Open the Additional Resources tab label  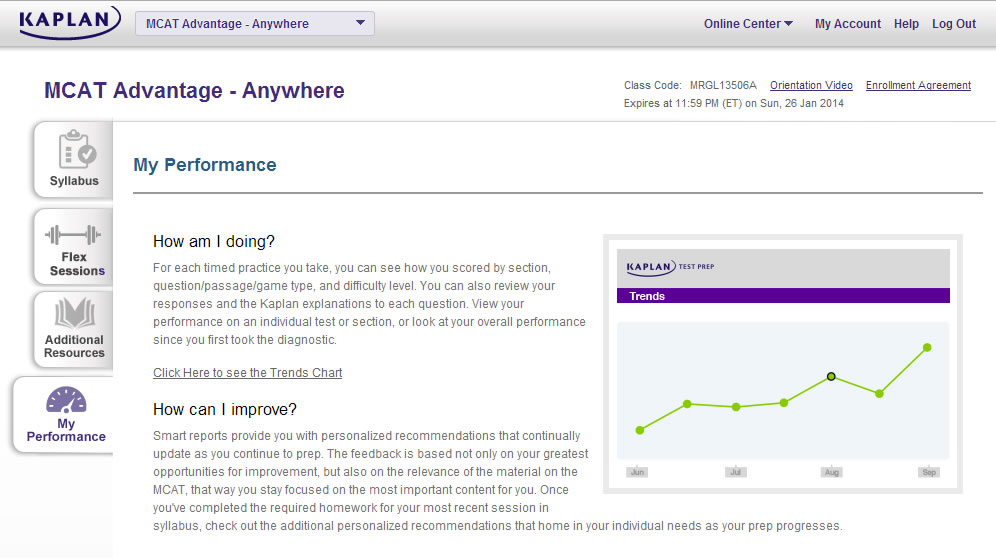click(74, 346)
